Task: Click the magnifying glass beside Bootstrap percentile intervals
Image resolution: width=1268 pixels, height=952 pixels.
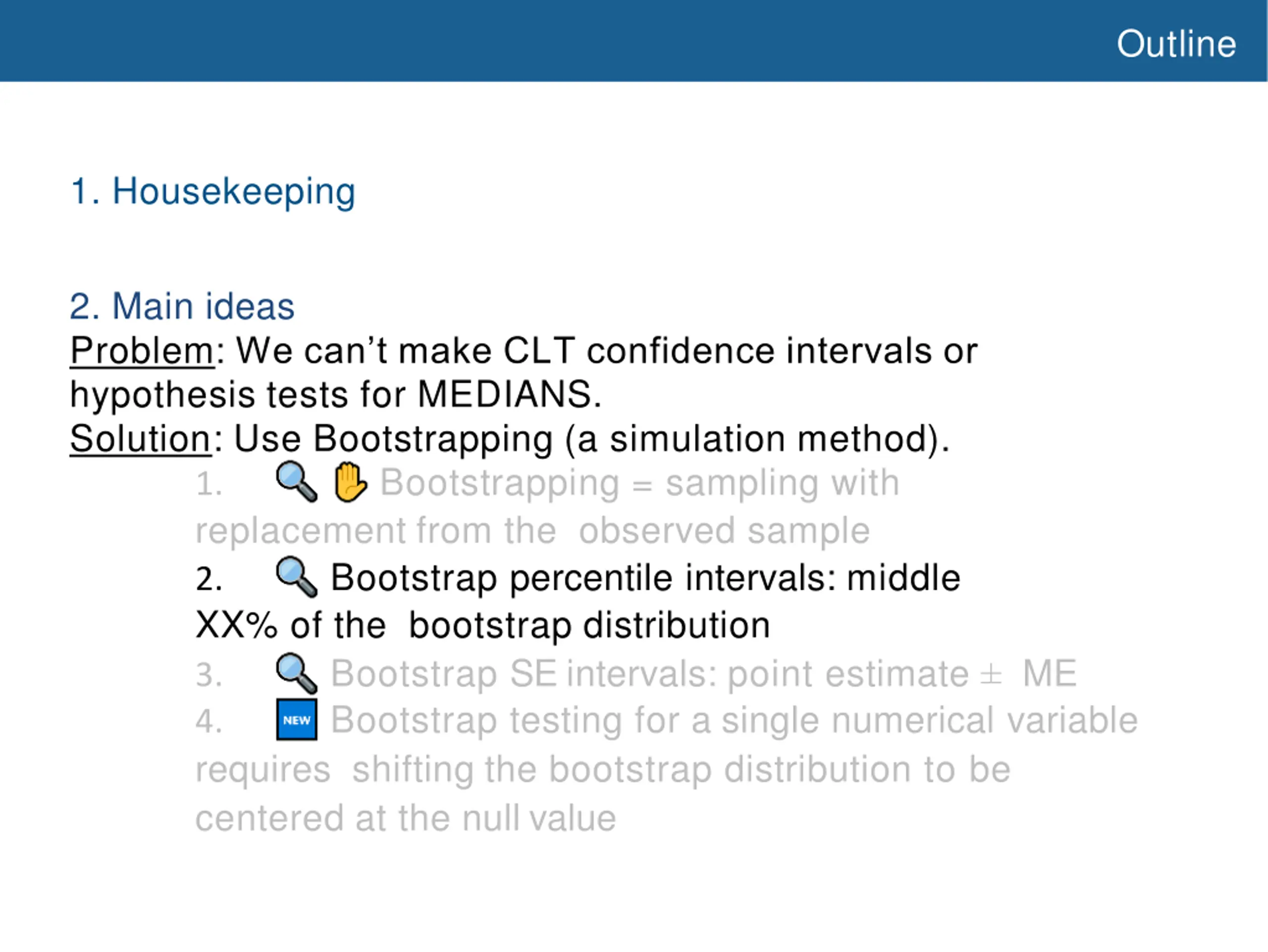Action: (296, 577)
